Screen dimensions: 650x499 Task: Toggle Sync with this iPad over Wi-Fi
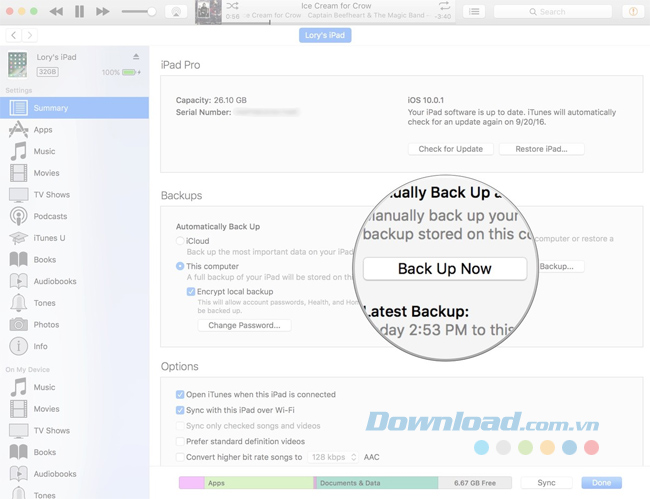[180, 410]
